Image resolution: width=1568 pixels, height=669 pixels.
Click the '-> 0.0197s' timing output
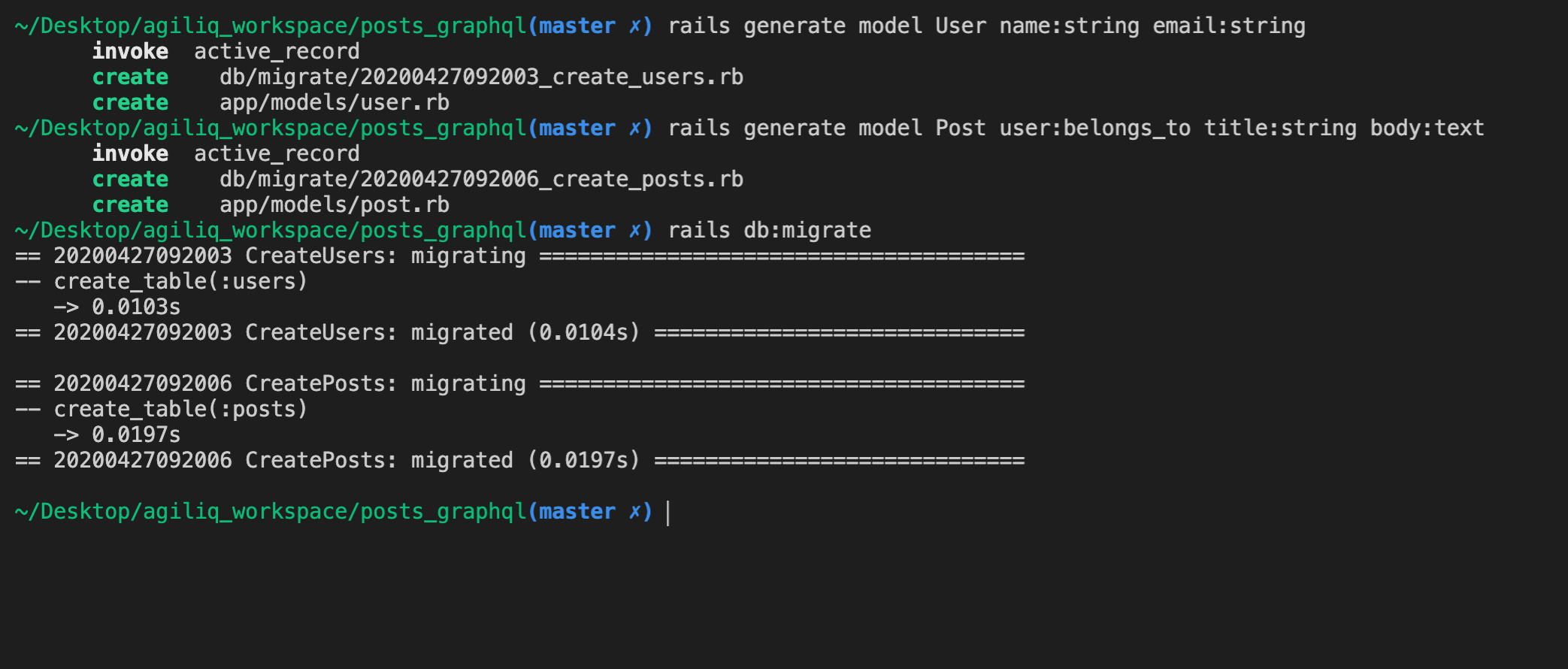(117, 434)
